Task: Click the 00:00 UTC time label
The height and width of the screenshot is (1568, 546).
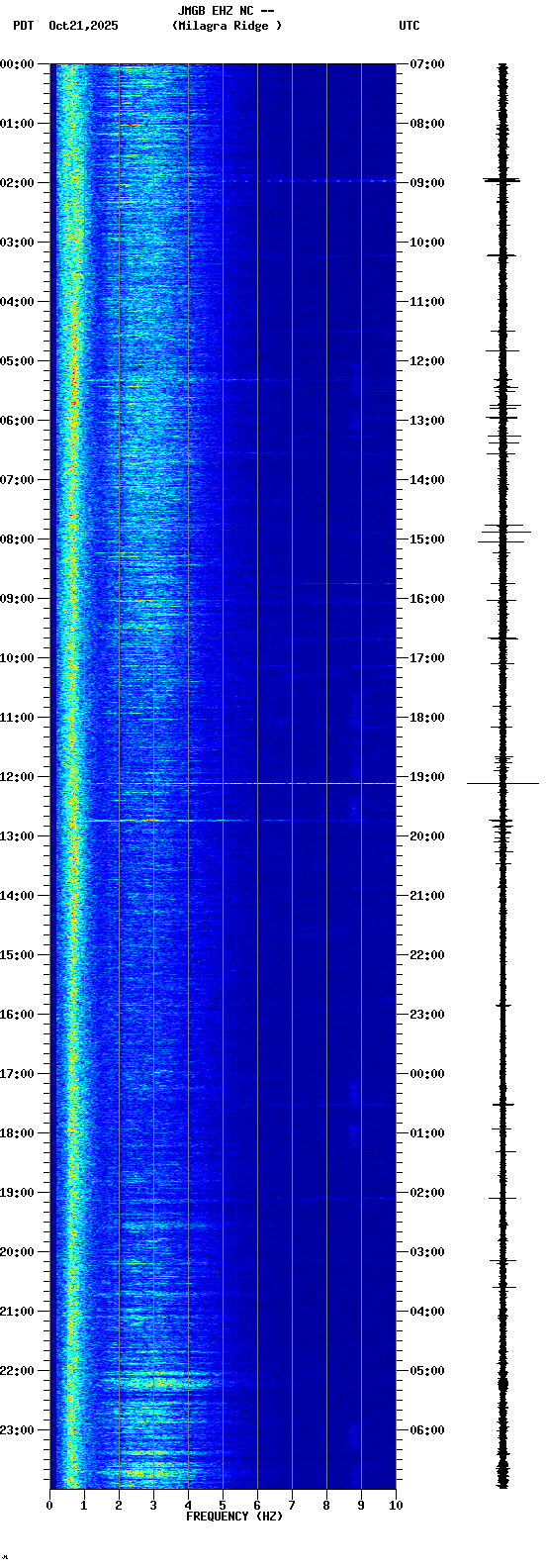Action: point(427,1074)
